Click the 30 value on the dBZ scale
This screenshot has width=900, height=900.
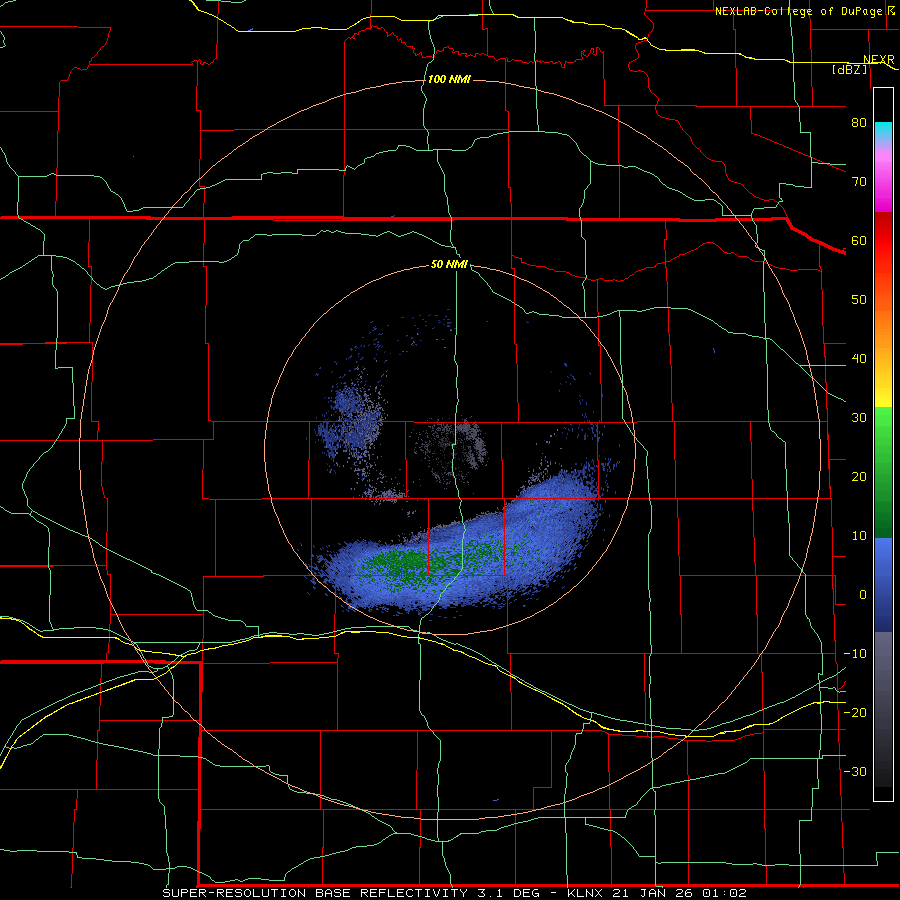(x=859, y=417)
